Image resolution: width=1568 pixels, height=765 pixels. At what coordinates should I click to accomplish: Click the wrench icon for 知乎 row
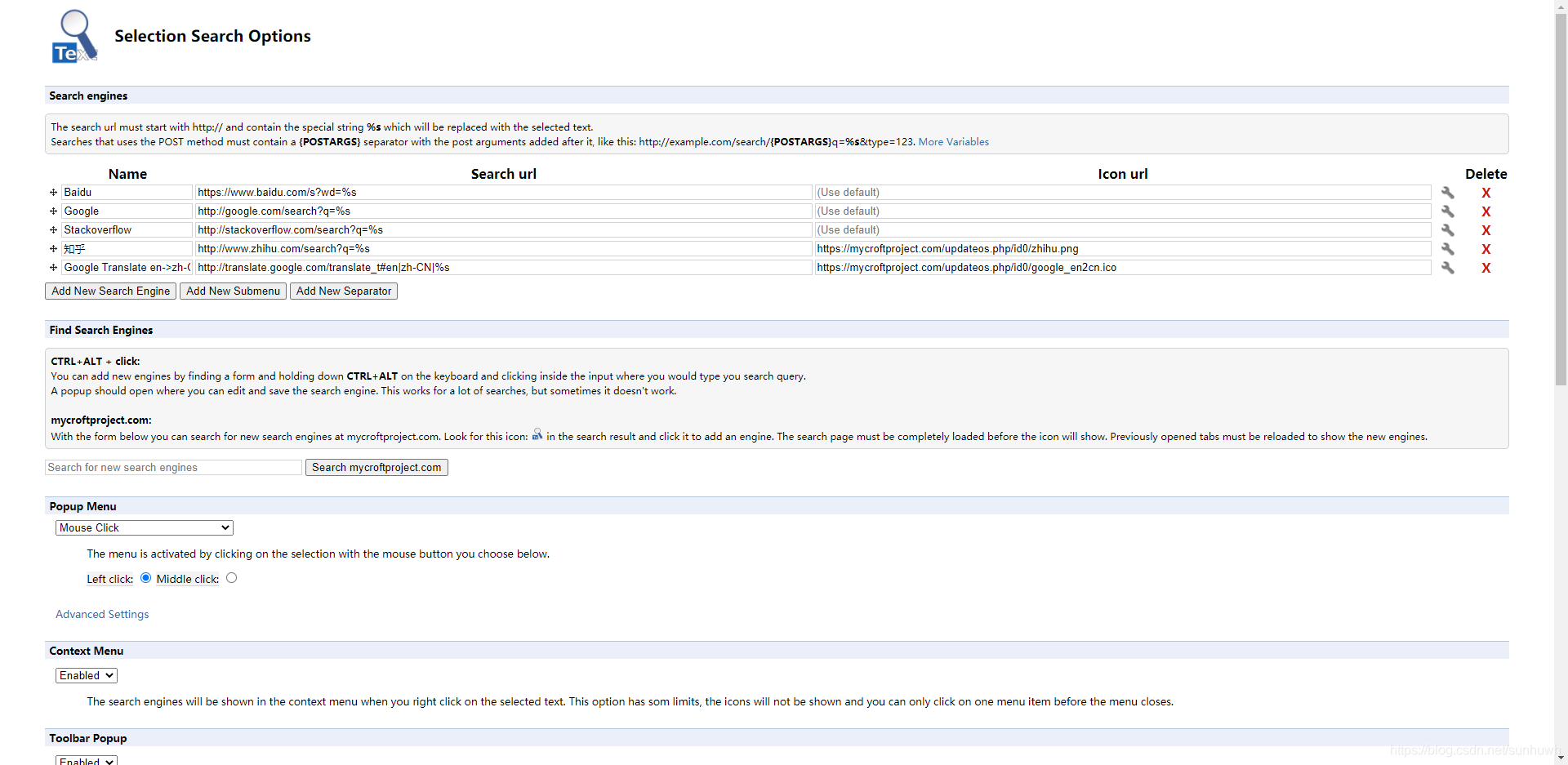click(1447, 249)
